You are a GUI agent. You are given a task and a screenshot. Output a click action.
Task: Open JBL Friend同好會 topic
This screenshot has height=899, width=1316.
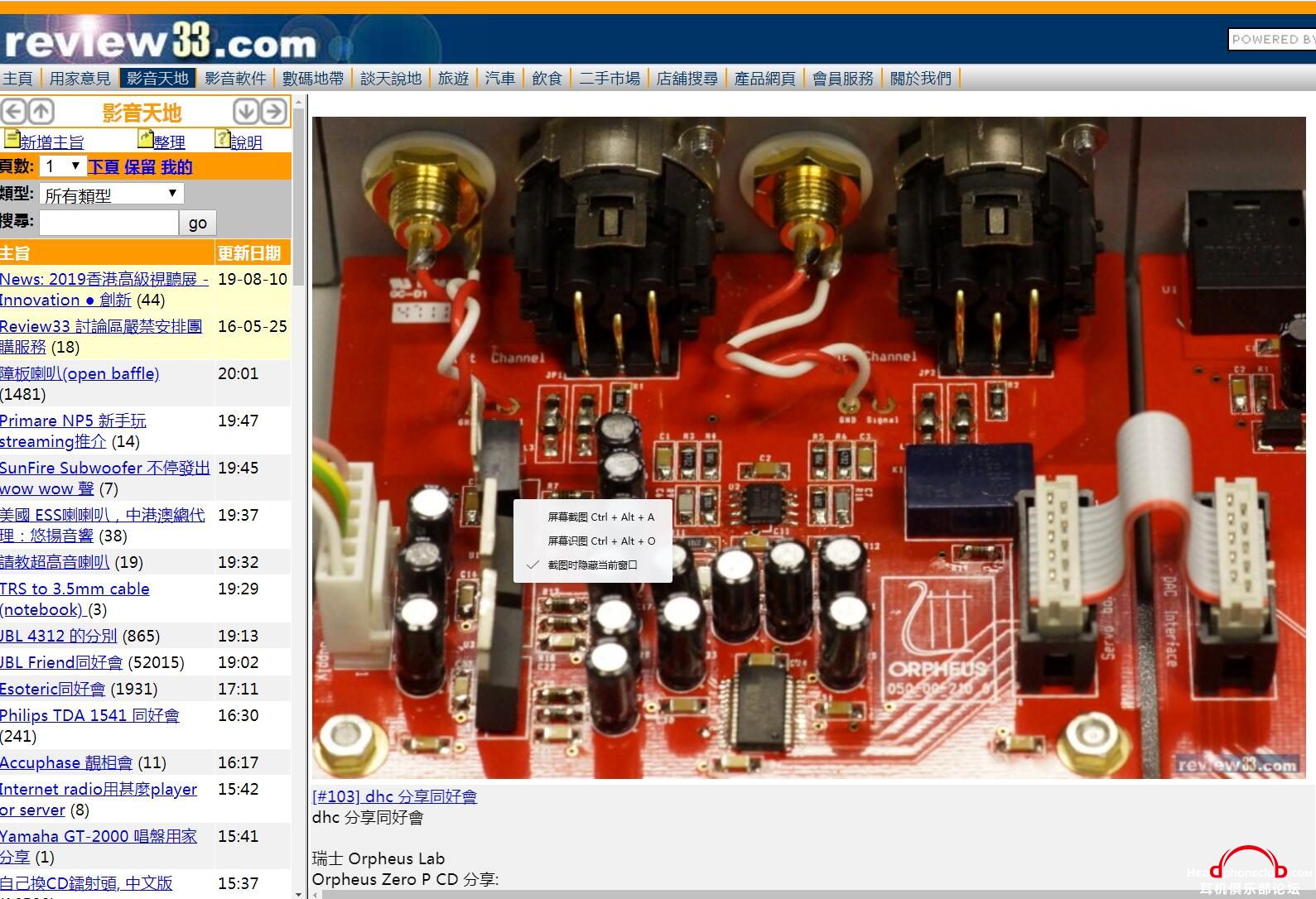coord(61,662)
